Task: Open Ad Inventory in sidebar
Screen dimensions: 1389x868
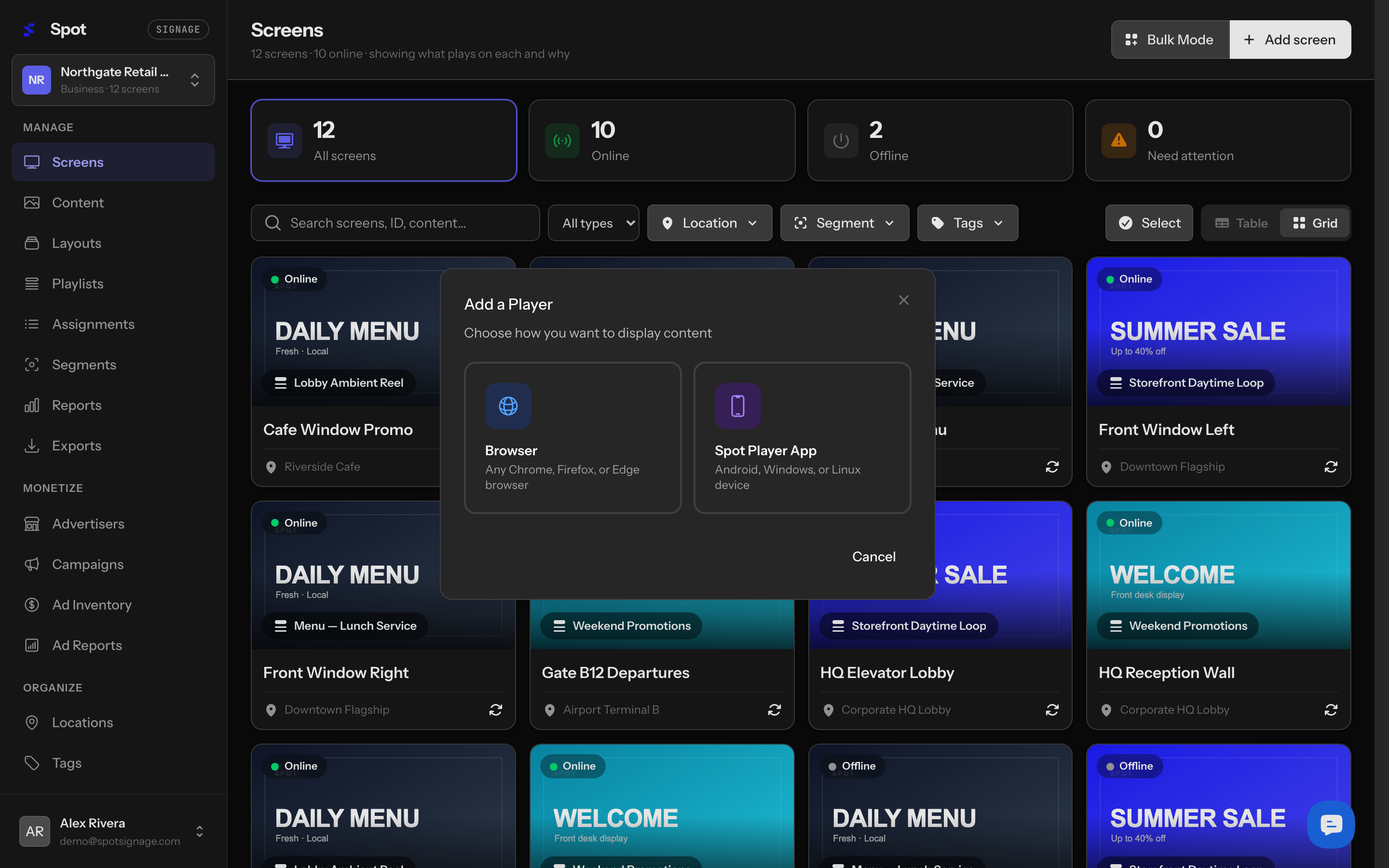Action: [x=113, y=605]
